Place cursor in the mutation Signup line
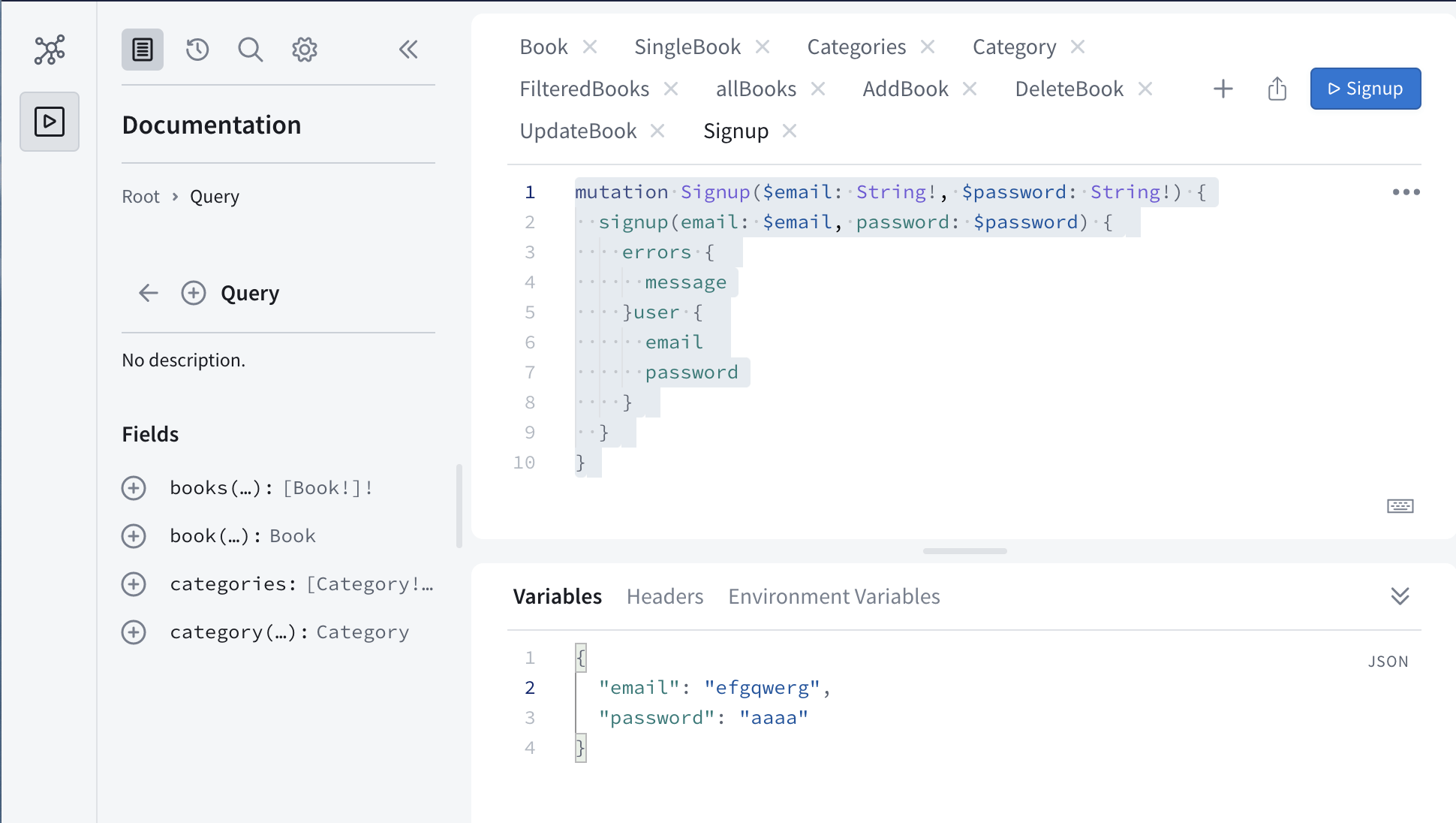The image size is (1456, 823). tap(891, 192)
